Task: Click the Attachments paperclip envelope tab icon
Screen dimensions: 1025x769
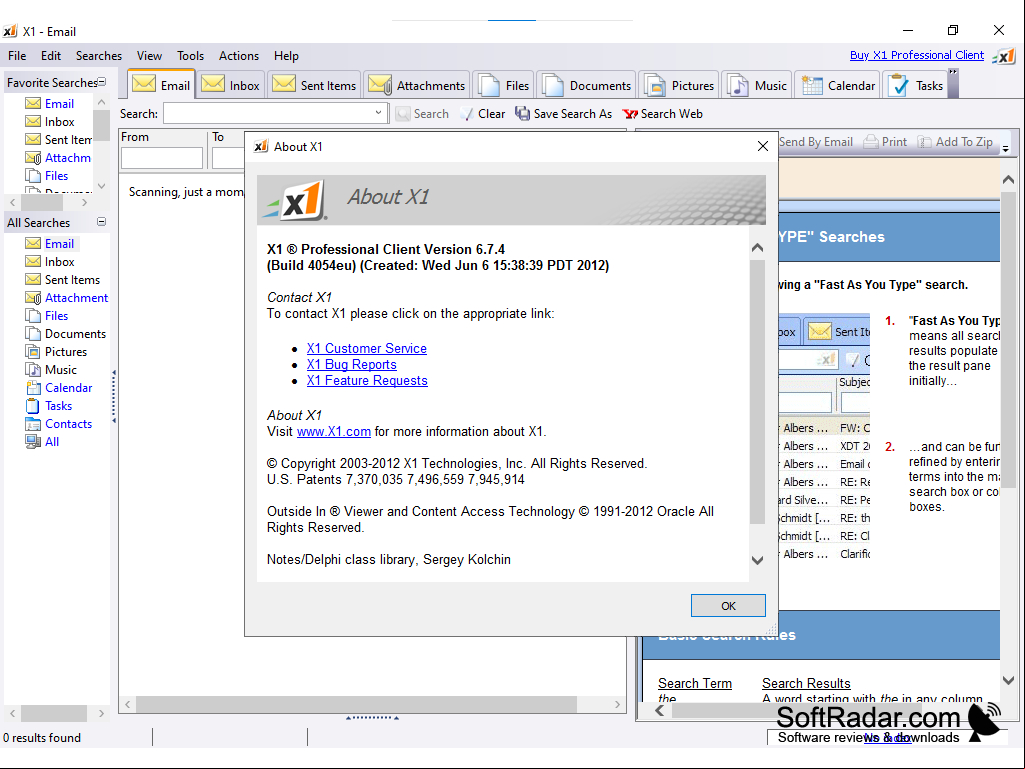Action: (380, 84)
